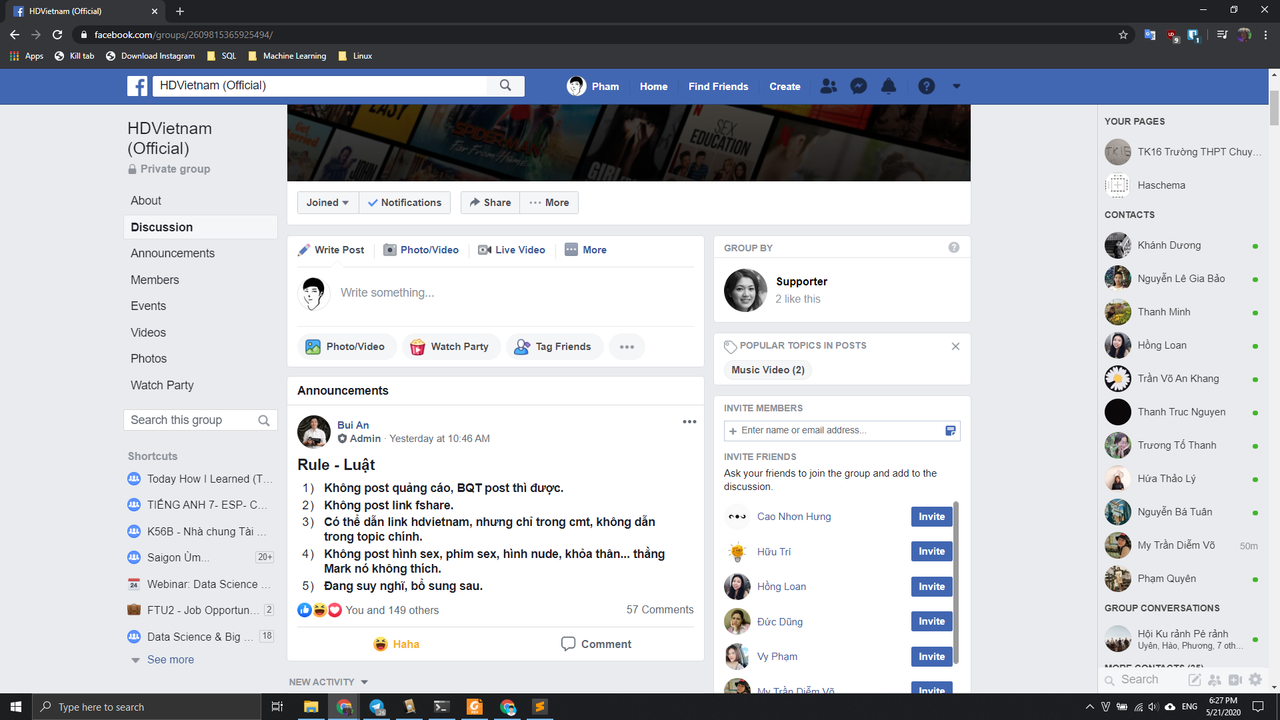Select the Live Video tab in composer
The width and height of the screenshot is (1280, 720).
click(x=511, y=250)
